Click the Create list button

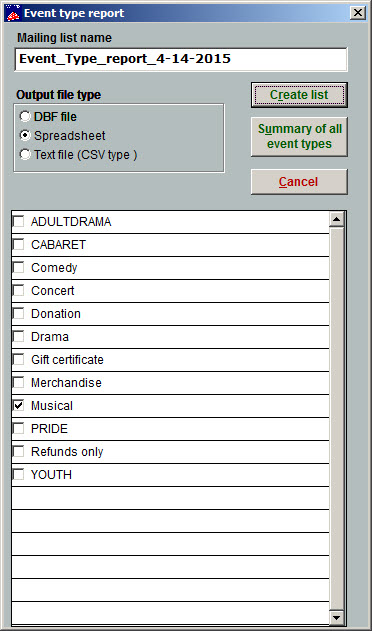click(299, 95)
